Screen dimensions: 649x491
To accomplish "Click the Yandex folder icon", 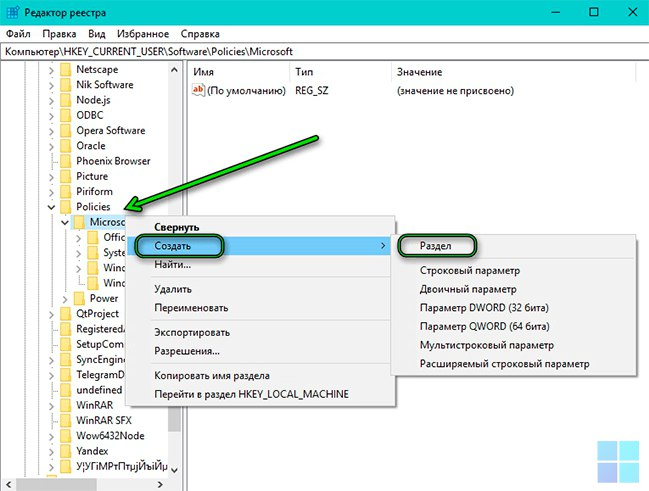I will (65, 451).
